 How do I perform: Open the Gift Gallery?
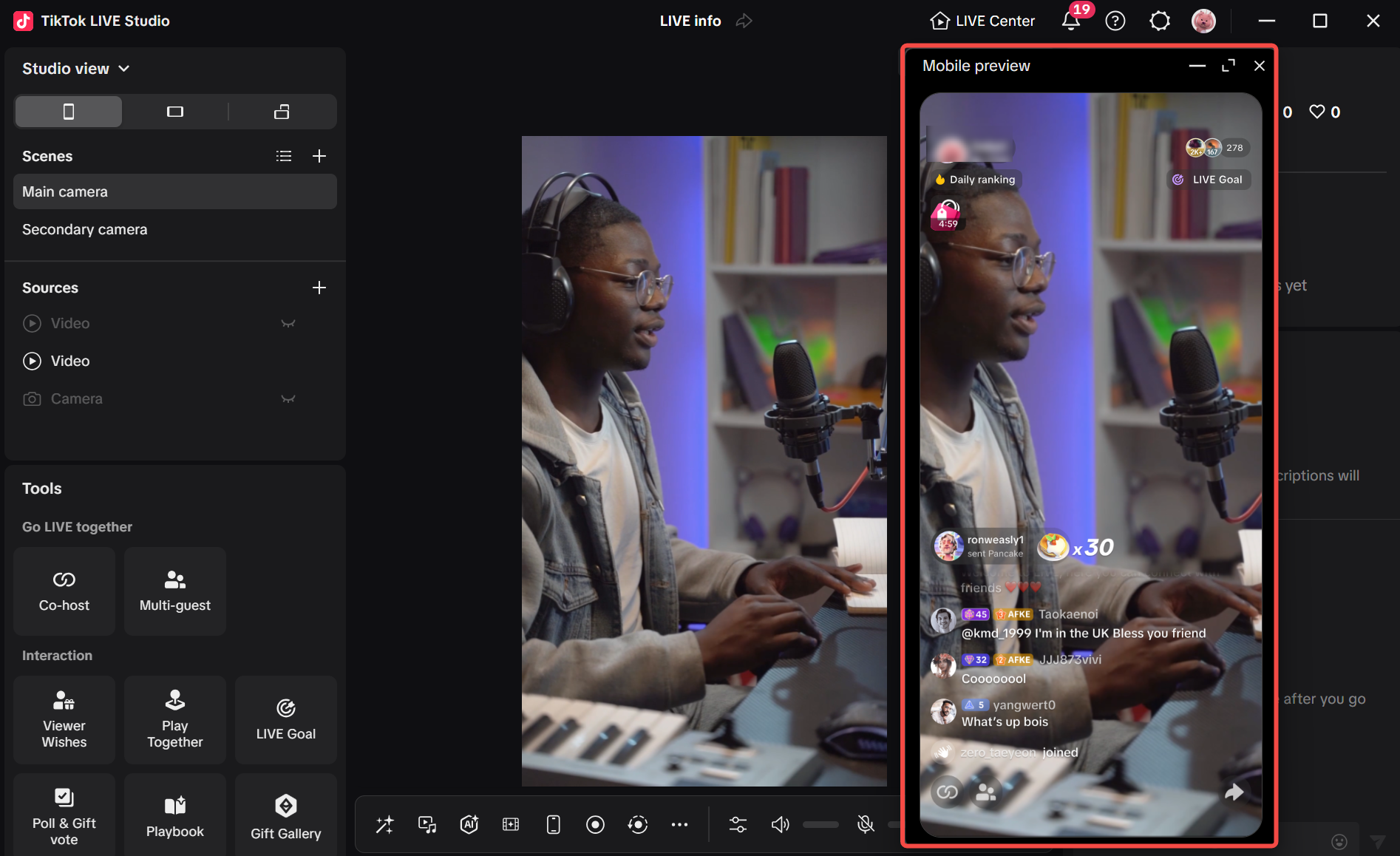coord(285,813)
